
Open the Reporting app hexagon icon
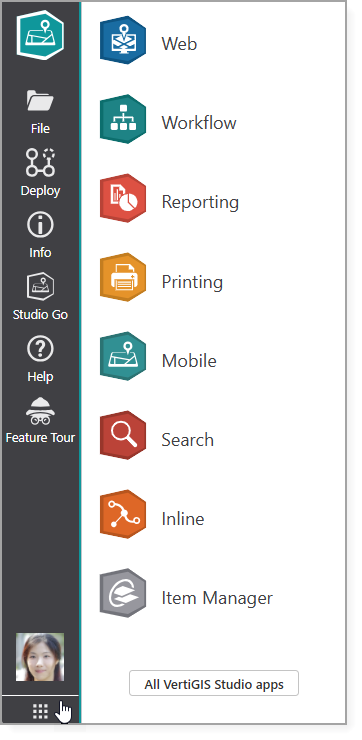click(123, 198)
